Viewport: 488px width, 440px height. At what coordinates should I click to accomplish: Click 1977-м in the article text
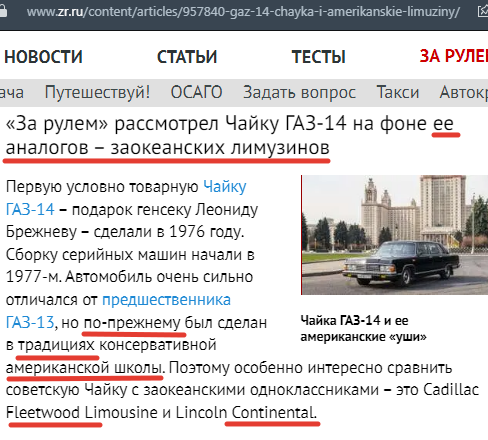(x=34, y=277)
